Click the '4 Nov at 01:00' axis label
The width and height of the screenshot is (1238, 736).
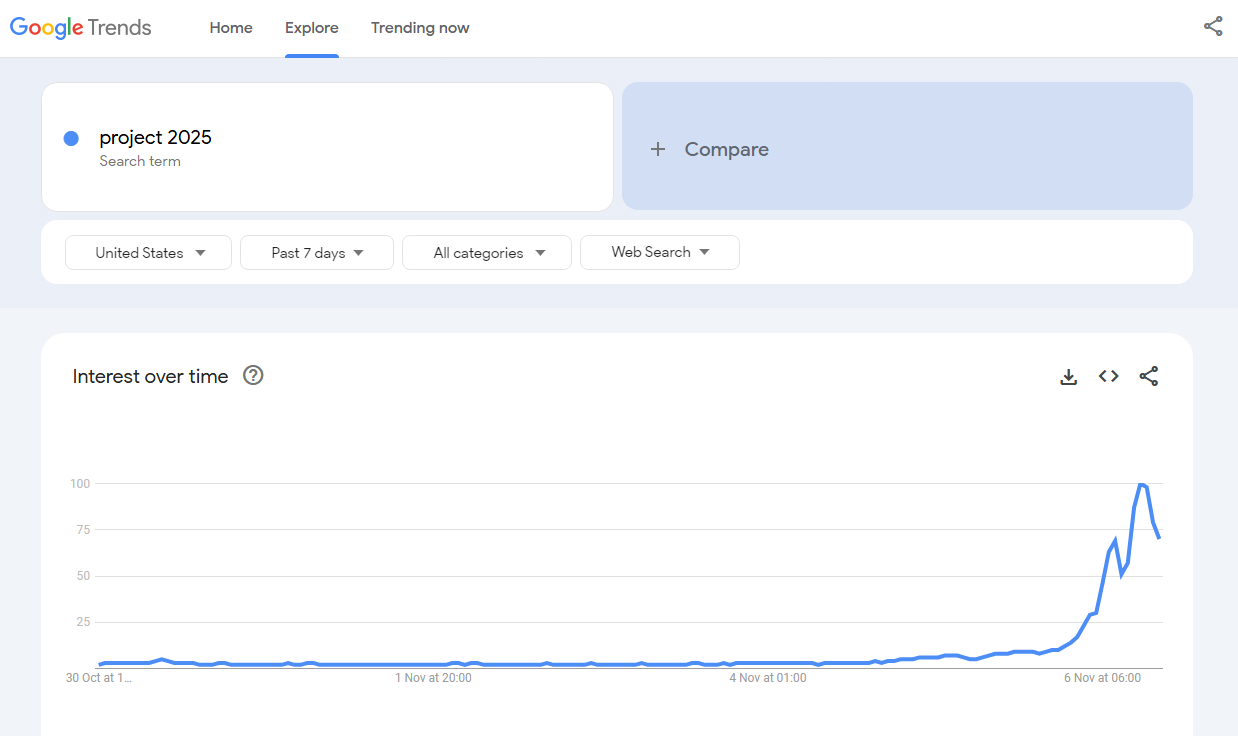tap(768, 678)
